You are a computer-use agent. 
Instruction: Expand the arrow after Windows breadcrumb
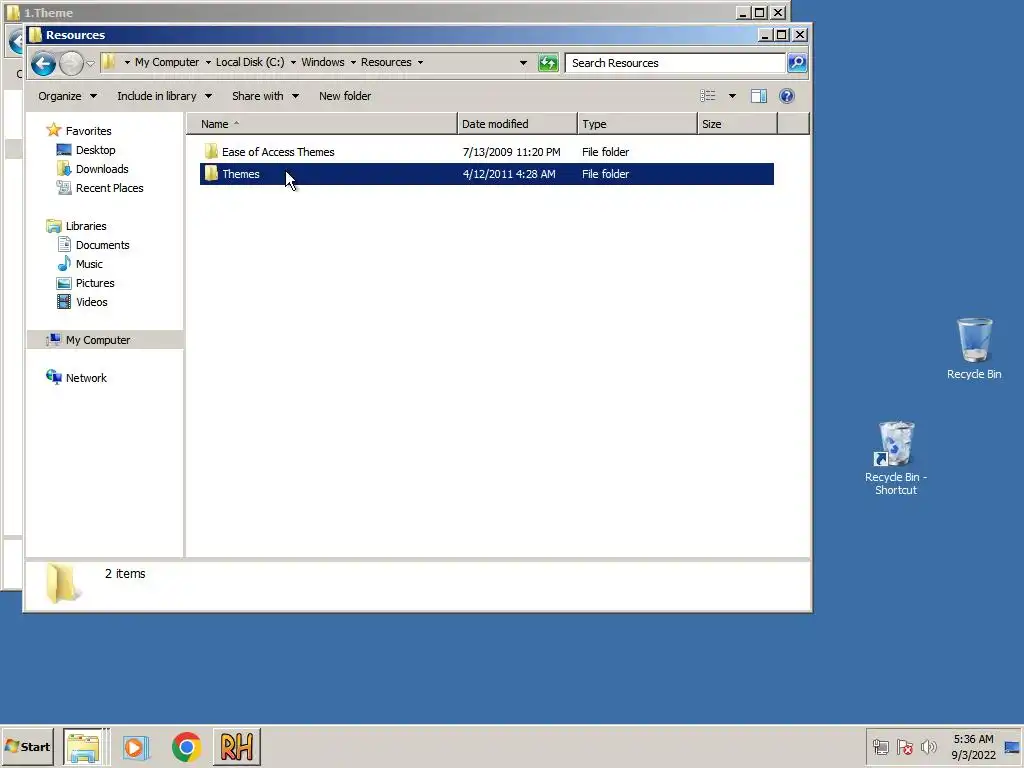click(353, 63)
